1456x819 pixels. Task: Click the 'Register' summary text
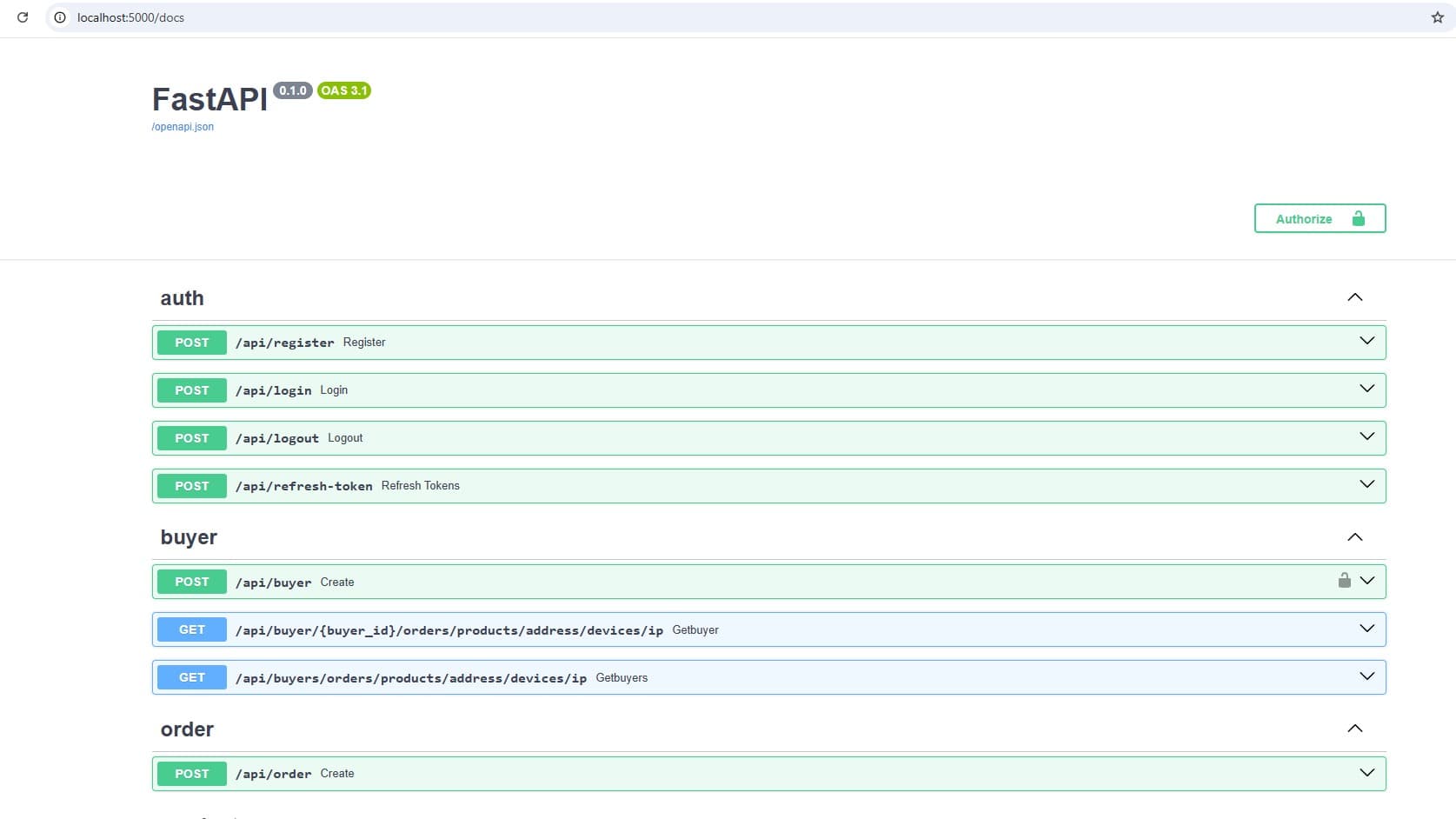point(364,343)
